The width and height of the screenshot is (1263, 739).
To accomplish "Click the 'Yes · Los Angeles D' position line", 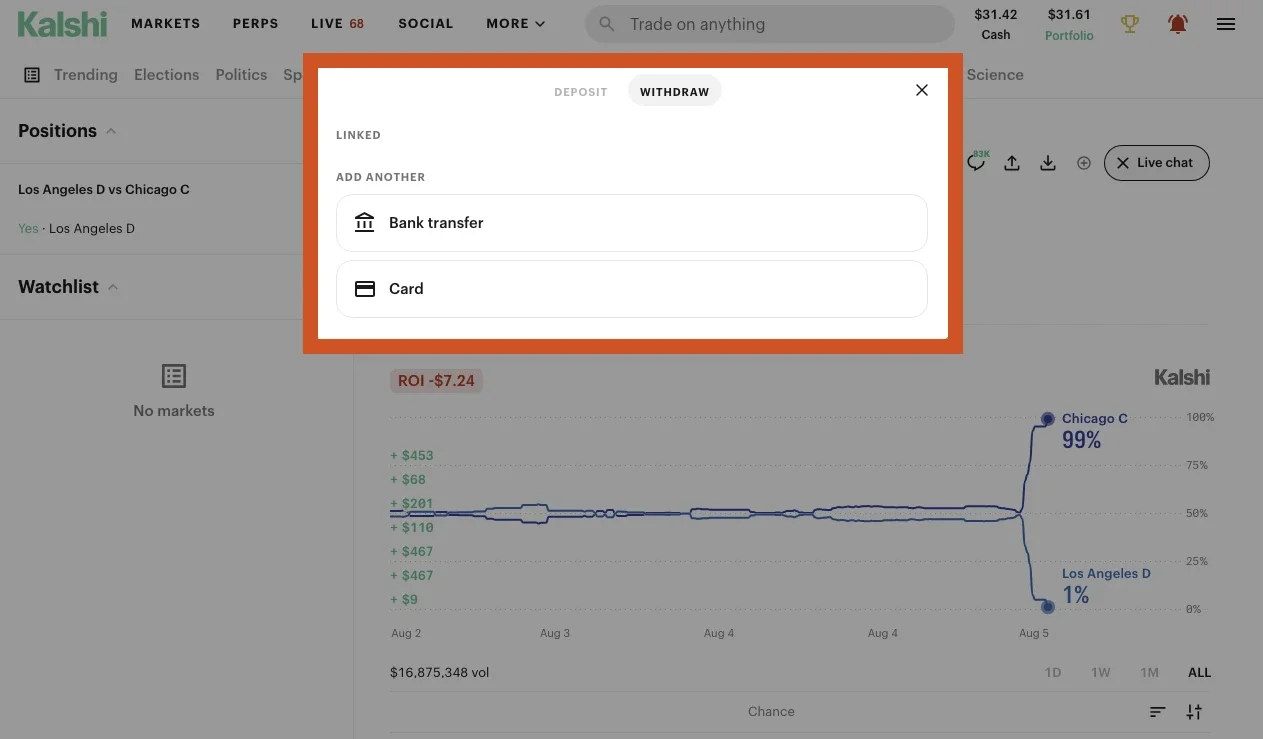I will [76, 228].
